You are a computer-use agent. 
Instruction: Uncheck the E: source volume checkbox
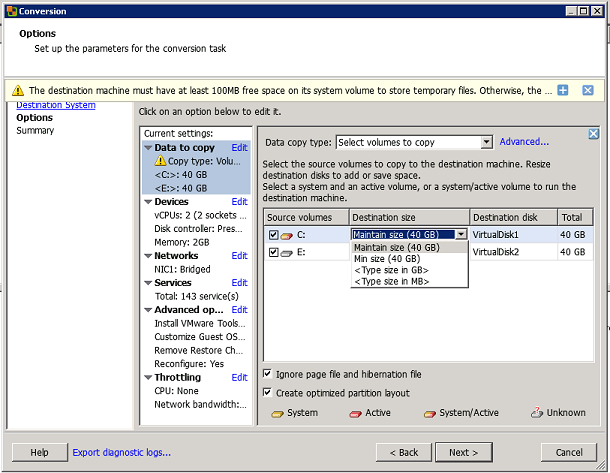tap(273, 252)
